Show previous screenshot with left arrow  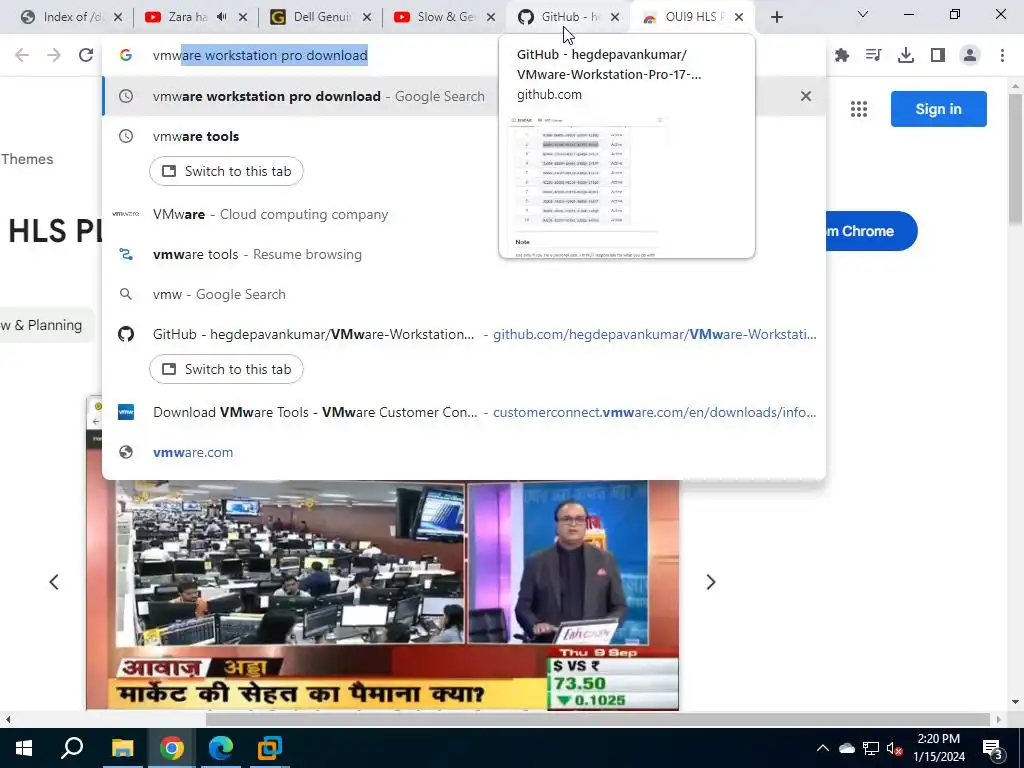tap(54, 582)
